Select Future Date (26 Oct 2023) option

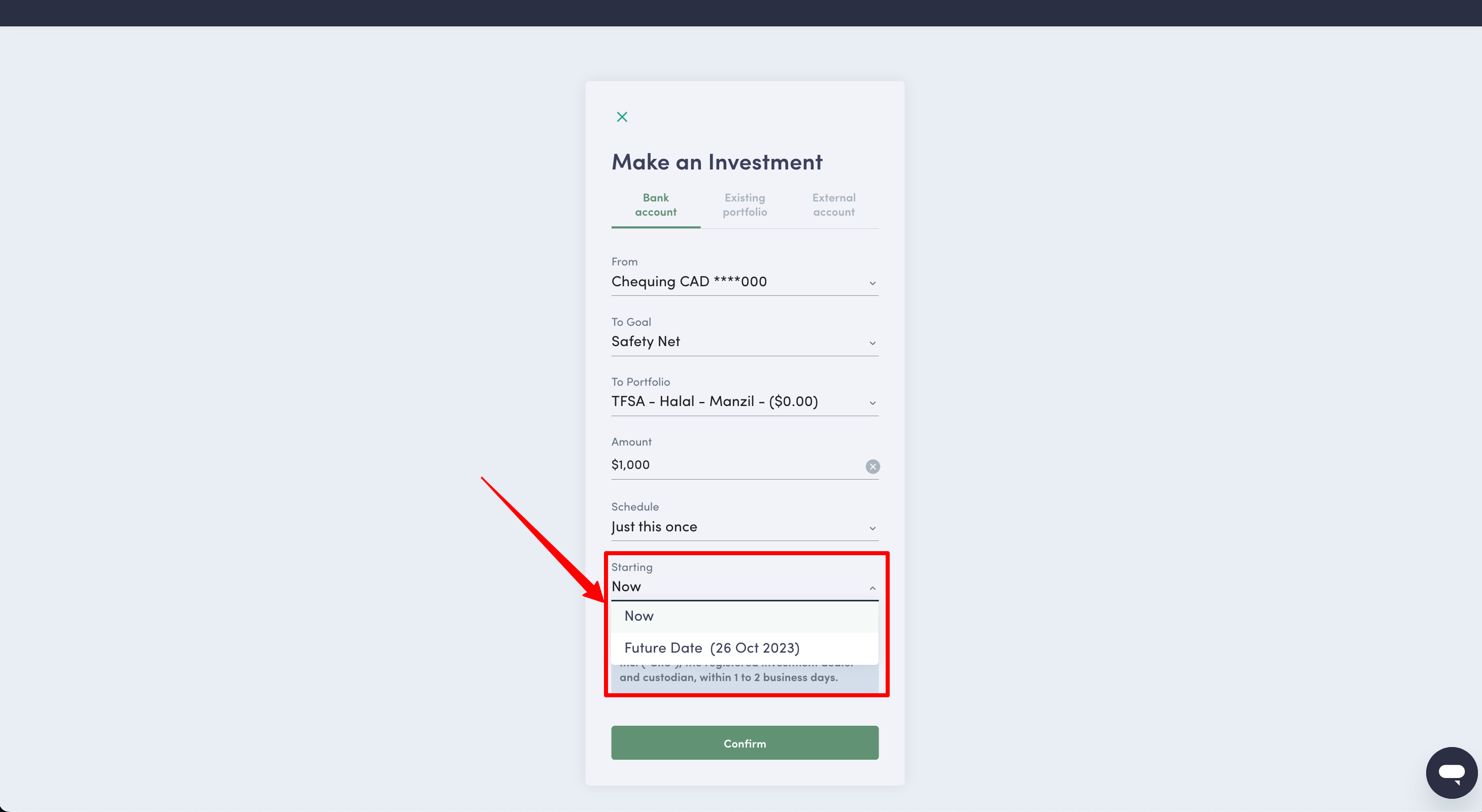[x=712, y=648]
